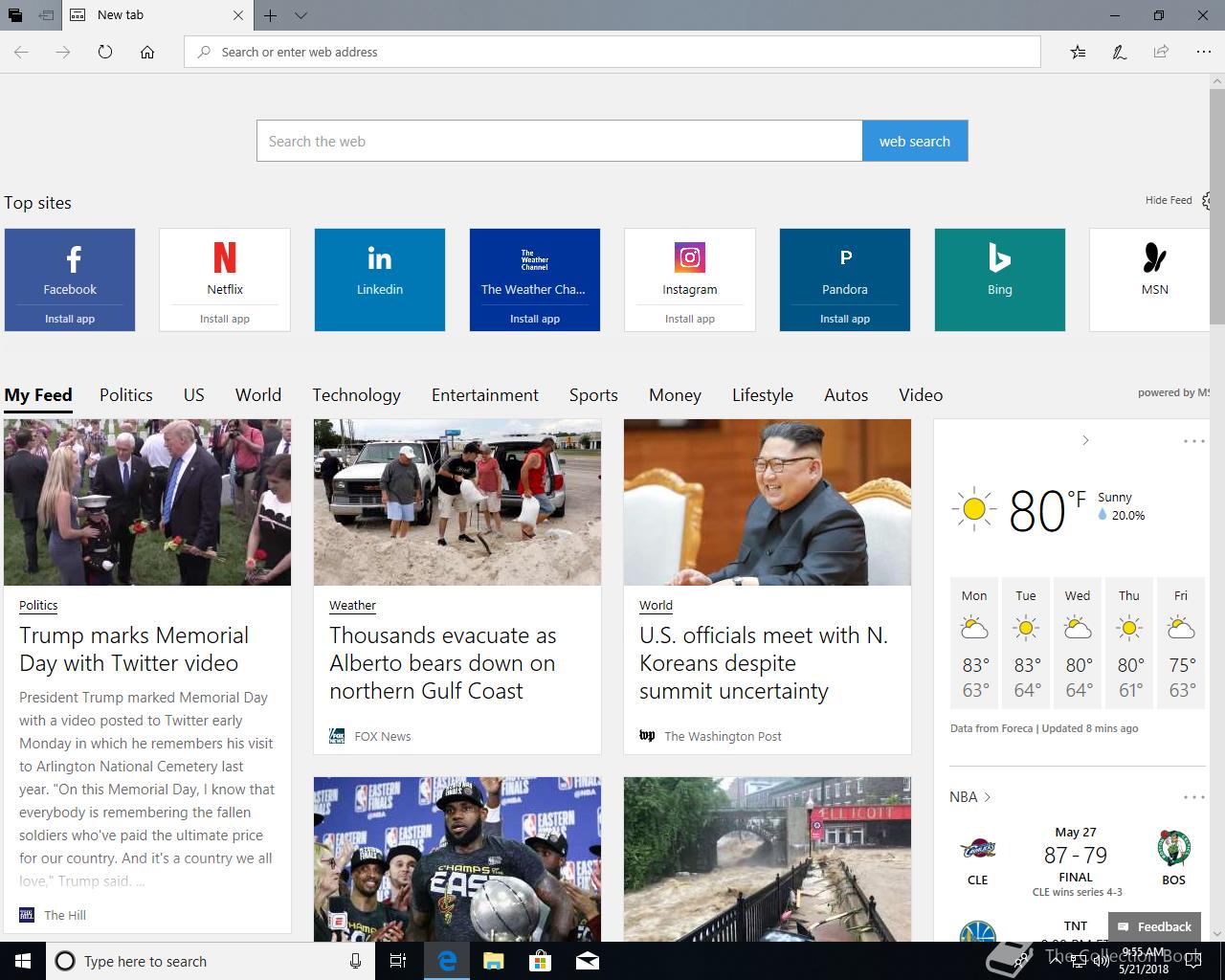Click Cortana Type here to search box
Image resolution: width=1225 pixels, height=980 pixels.
[210, 961]
